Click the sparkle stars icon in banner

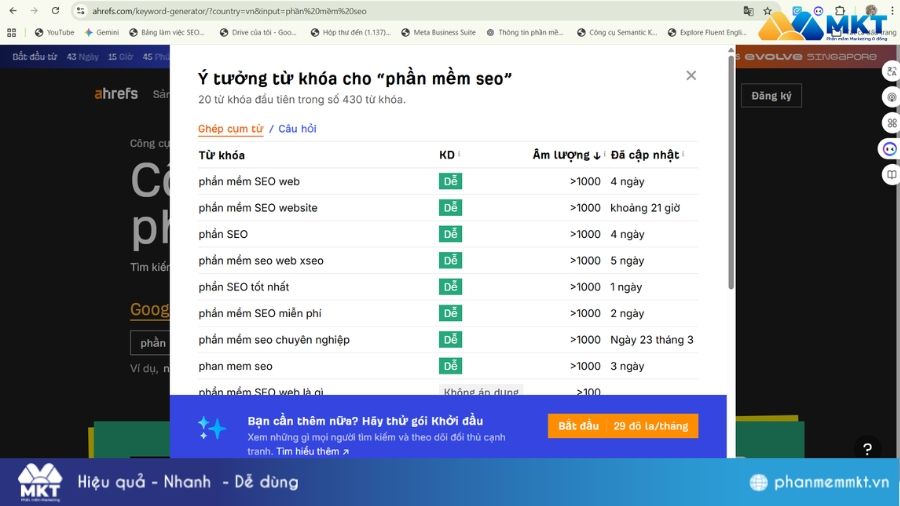click(x=212, y=429)
